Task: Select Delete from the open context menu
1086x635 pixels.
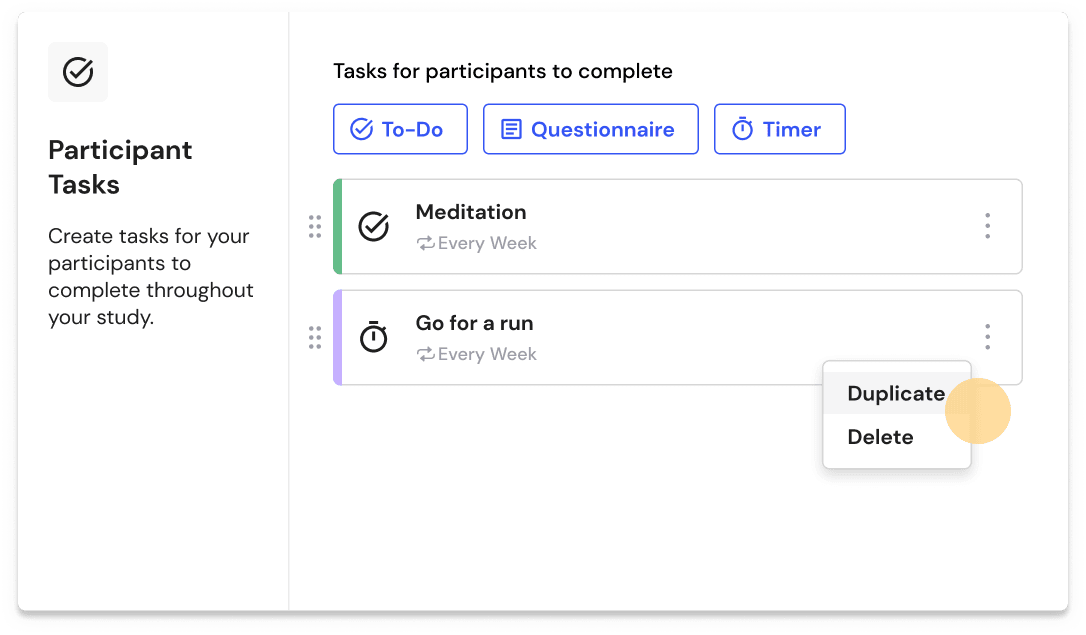Action: (x=881, y=437)
